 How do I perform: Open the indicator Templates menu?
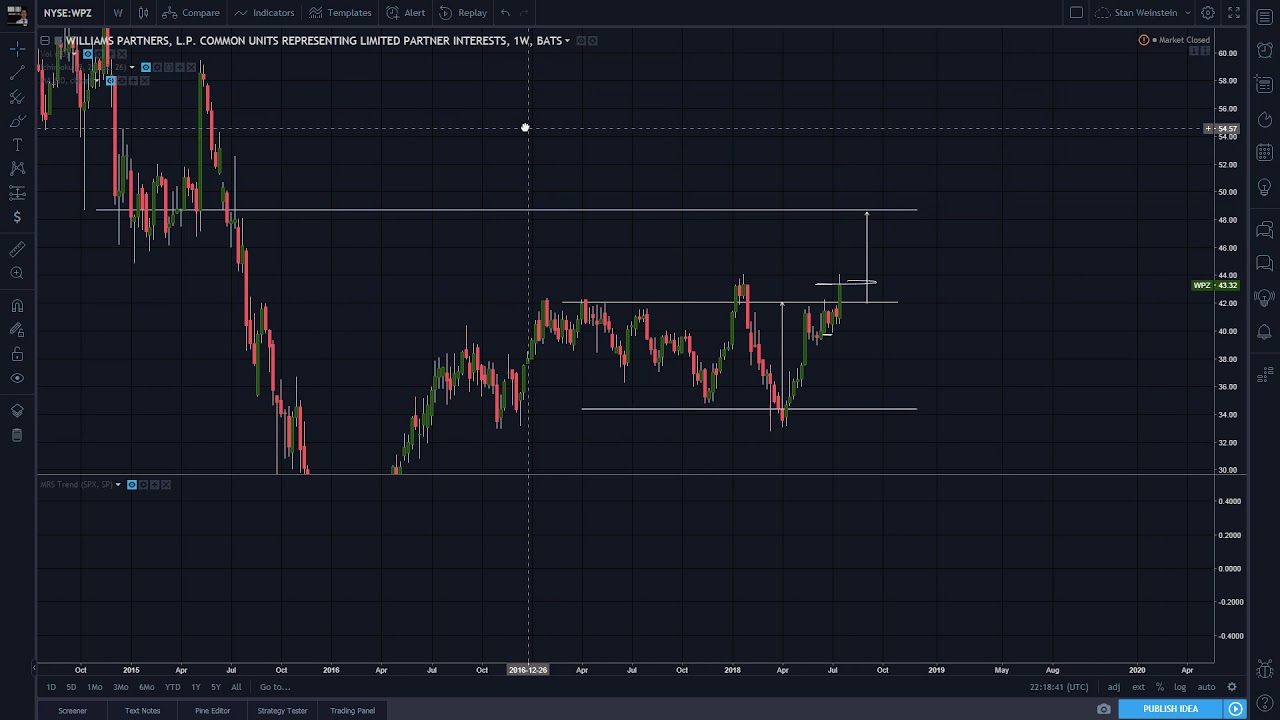pyautogui.click(x=340, y=13)
